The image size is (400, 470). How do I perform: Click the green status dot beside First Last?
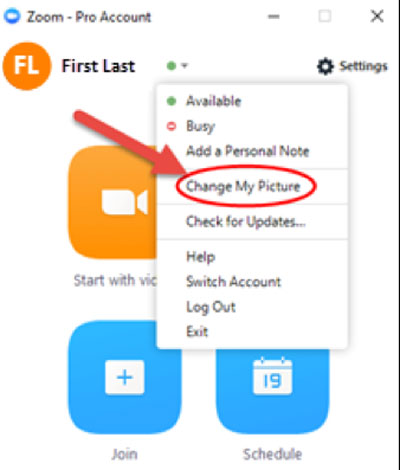[x=171, y=66]
